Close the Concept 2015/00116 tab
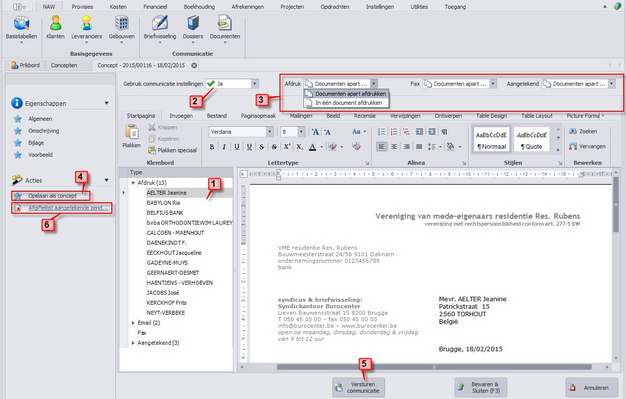626x399 pixels. (x=194, y=65)
